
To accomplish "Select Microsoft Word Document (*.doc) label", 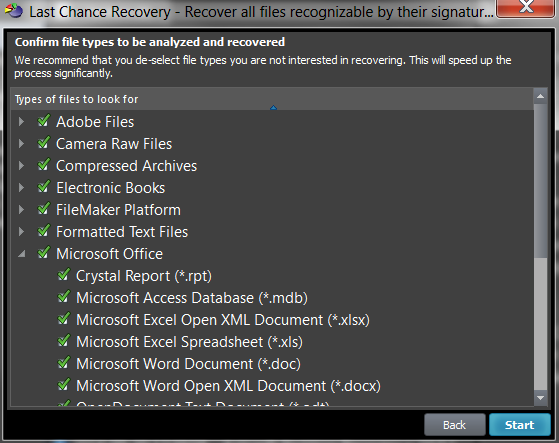I will [188, 364].
